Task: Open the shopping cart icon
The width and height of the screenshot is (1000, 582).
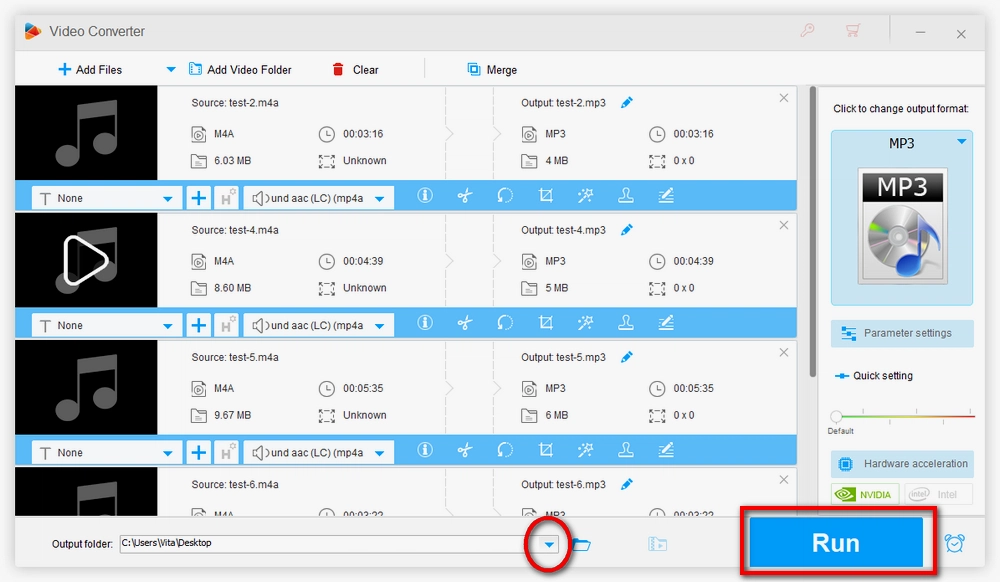Action: (x=853, y=31)
